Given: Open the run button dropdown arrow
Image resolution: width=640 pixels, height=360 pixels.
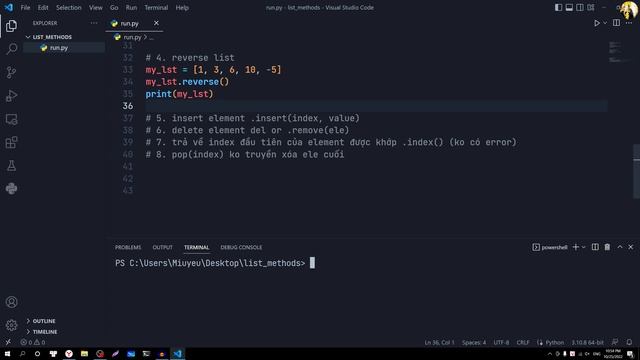Looking at the screenshot, I should pos(605,23).
